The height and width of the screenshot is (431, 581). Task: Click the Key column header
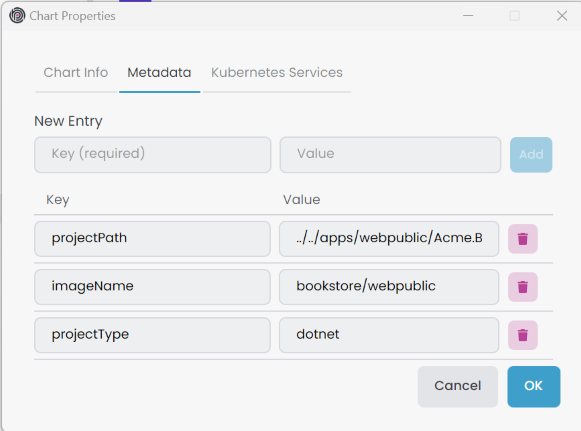pos(58,200)
